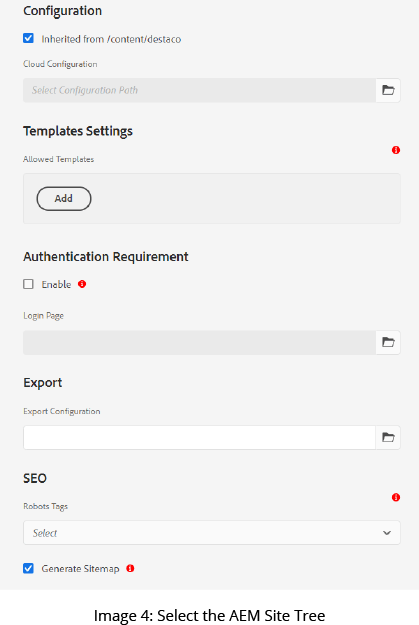Image resolution: width=419 pixels, height=625 pixels.
Task: Untick the Generate Sitemap checkbox
Action: pos(28,568)
